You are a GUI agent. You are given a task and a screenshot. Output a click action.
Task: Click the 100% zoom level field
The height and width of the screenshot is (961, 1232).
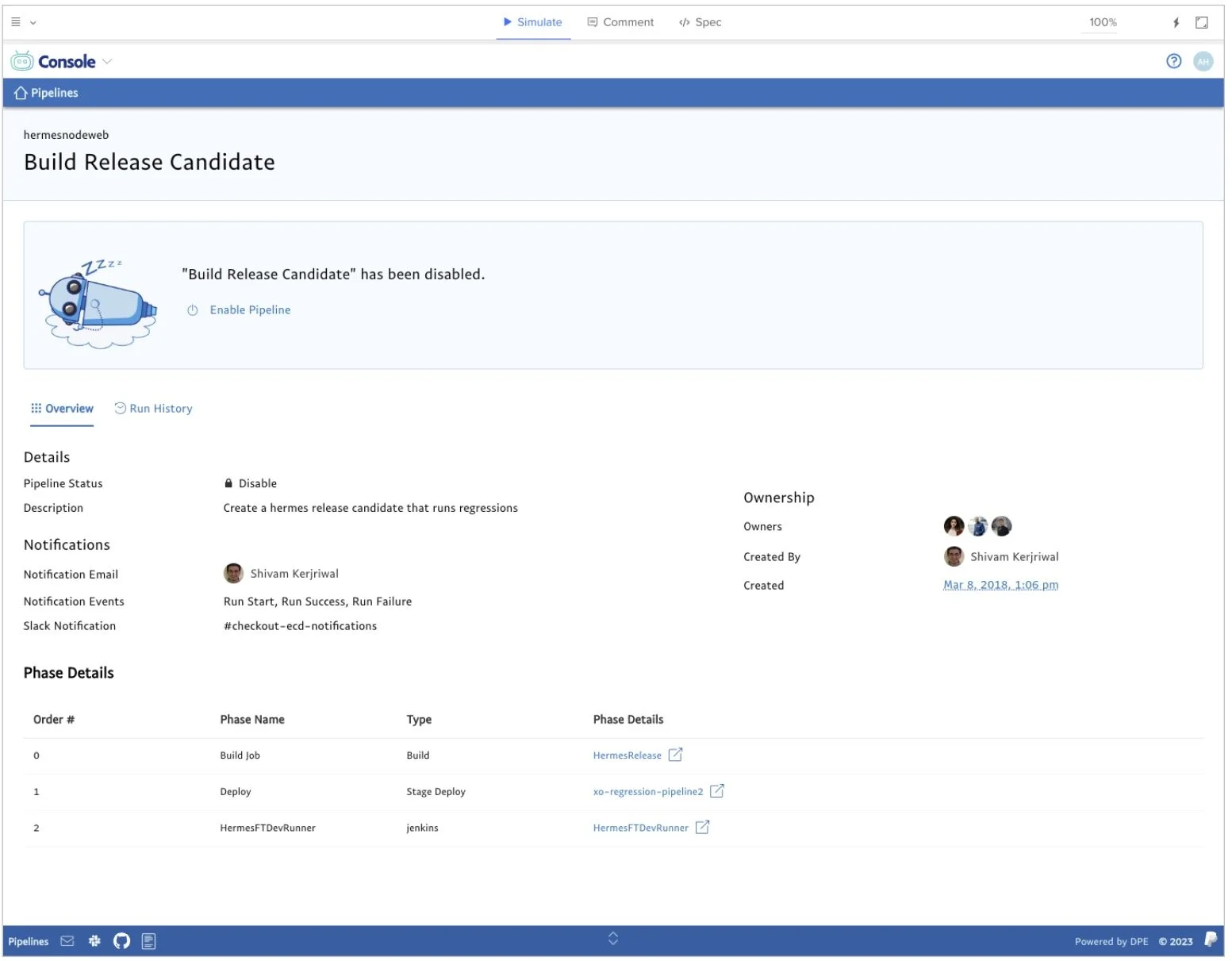pyautogui.click(x=1103, y=22)
